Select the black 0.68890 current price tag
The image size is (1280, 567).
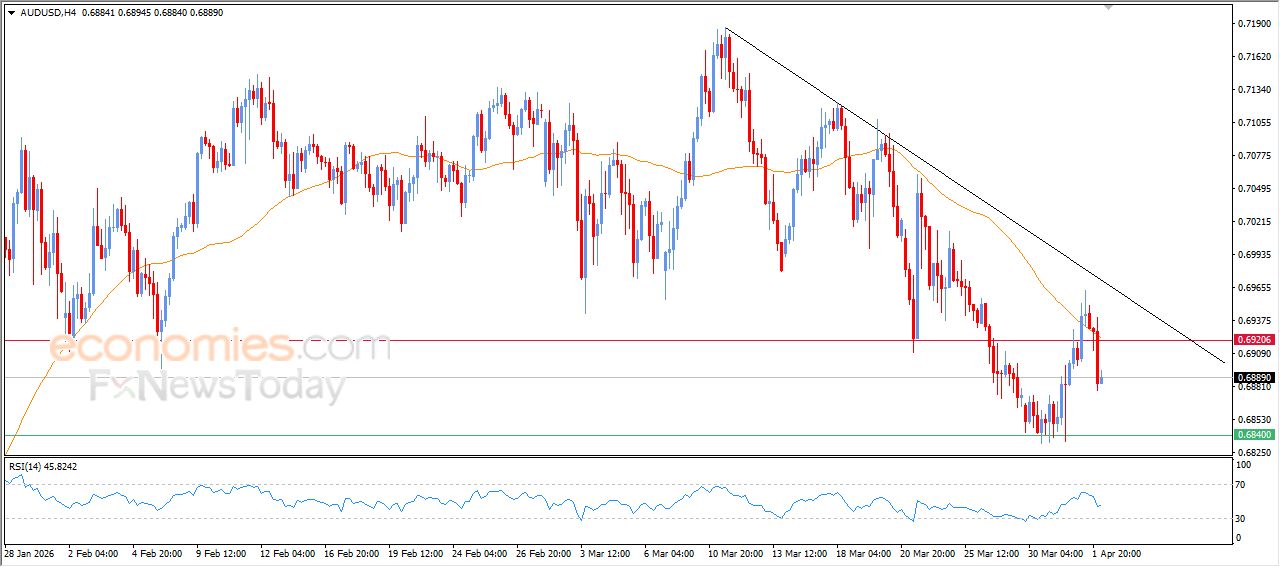click(1253, 378)
